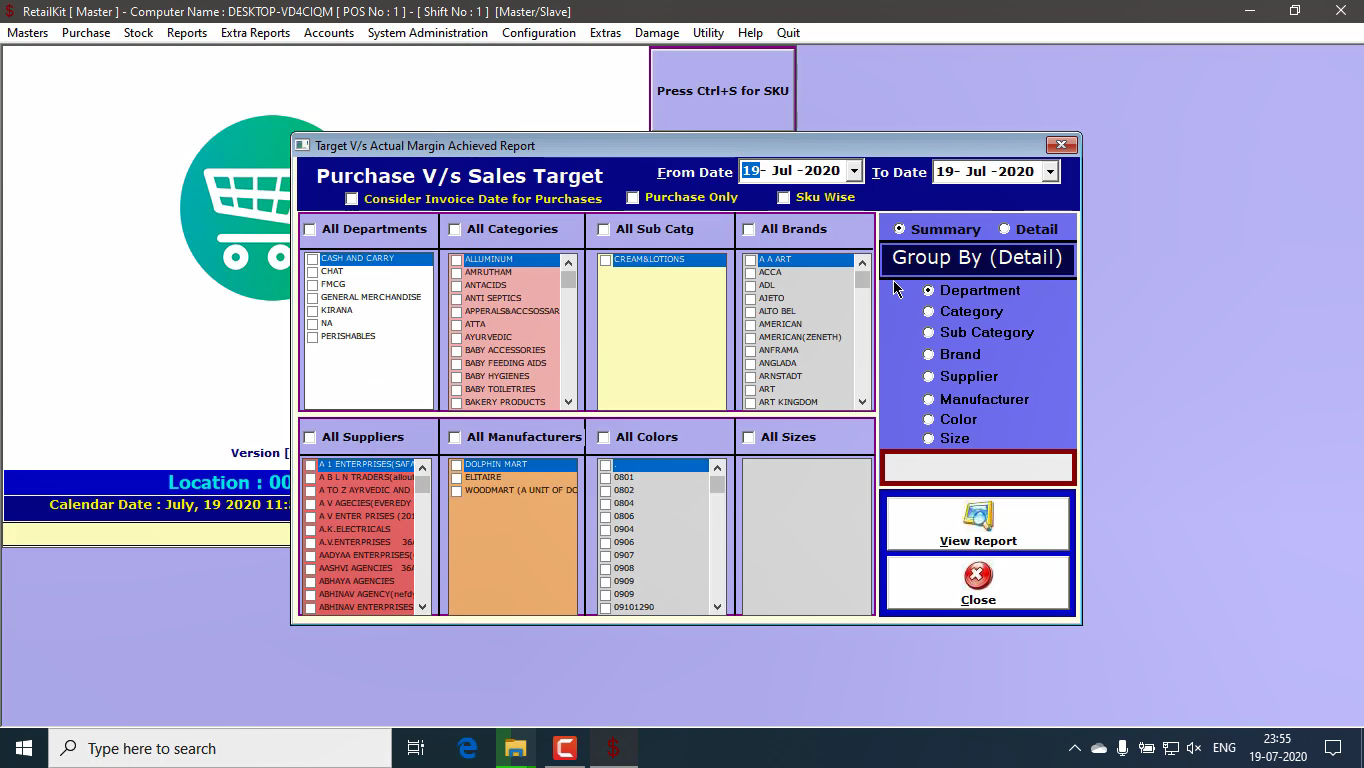
Task: Group by Supplier radio button
Action: [929, 377]
